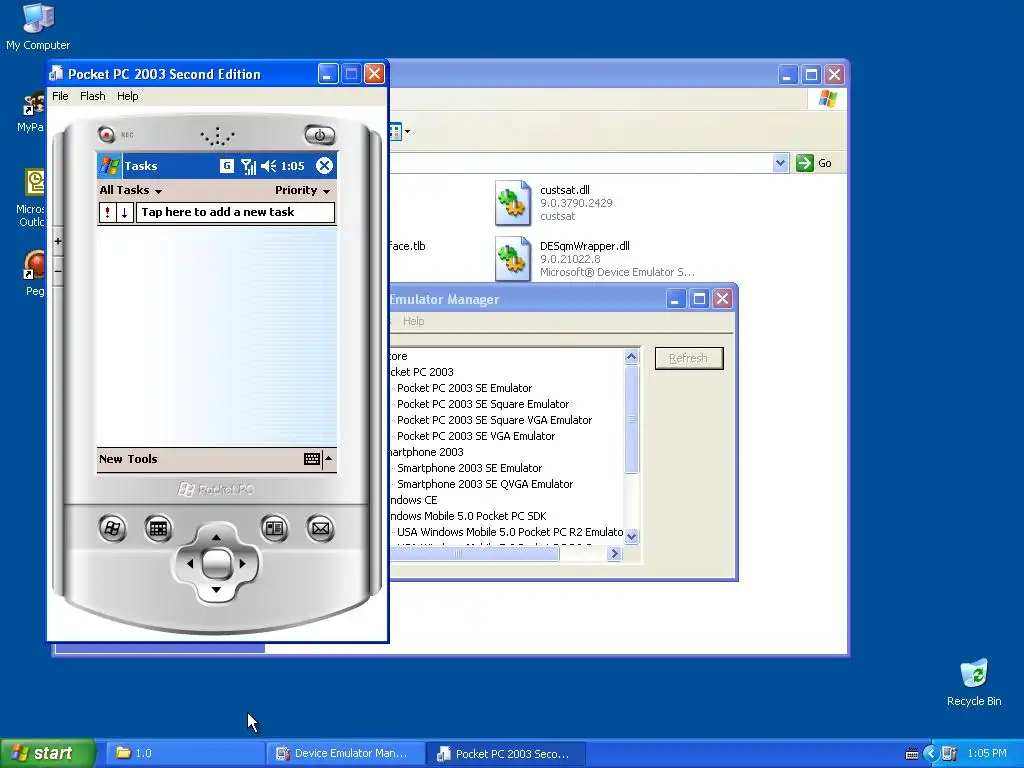Screen dimensions: 1024x768
Task: Open My Computer desktop icon
Action: tap(38, 26)
